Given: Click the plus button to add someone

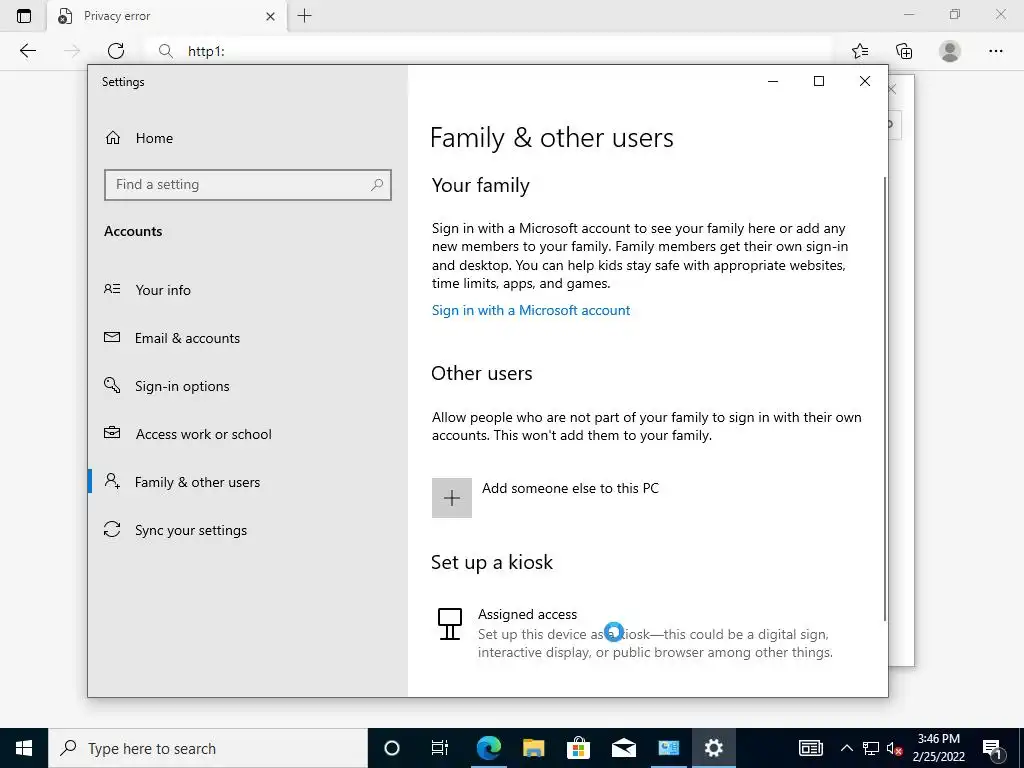Looking at the screenshot, I should 452,498.
